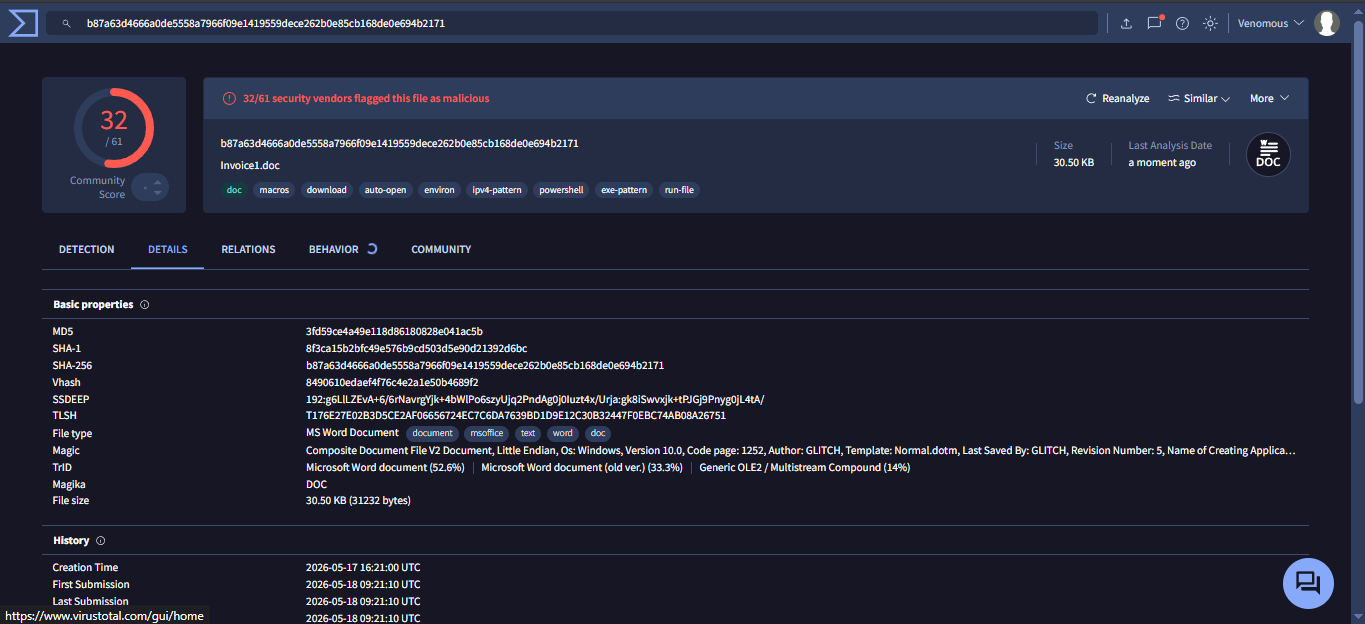The height and width of the screenshot is (624, 1365).
Task: Click the Magika value DOC
Action: click(x=316, y=484)
